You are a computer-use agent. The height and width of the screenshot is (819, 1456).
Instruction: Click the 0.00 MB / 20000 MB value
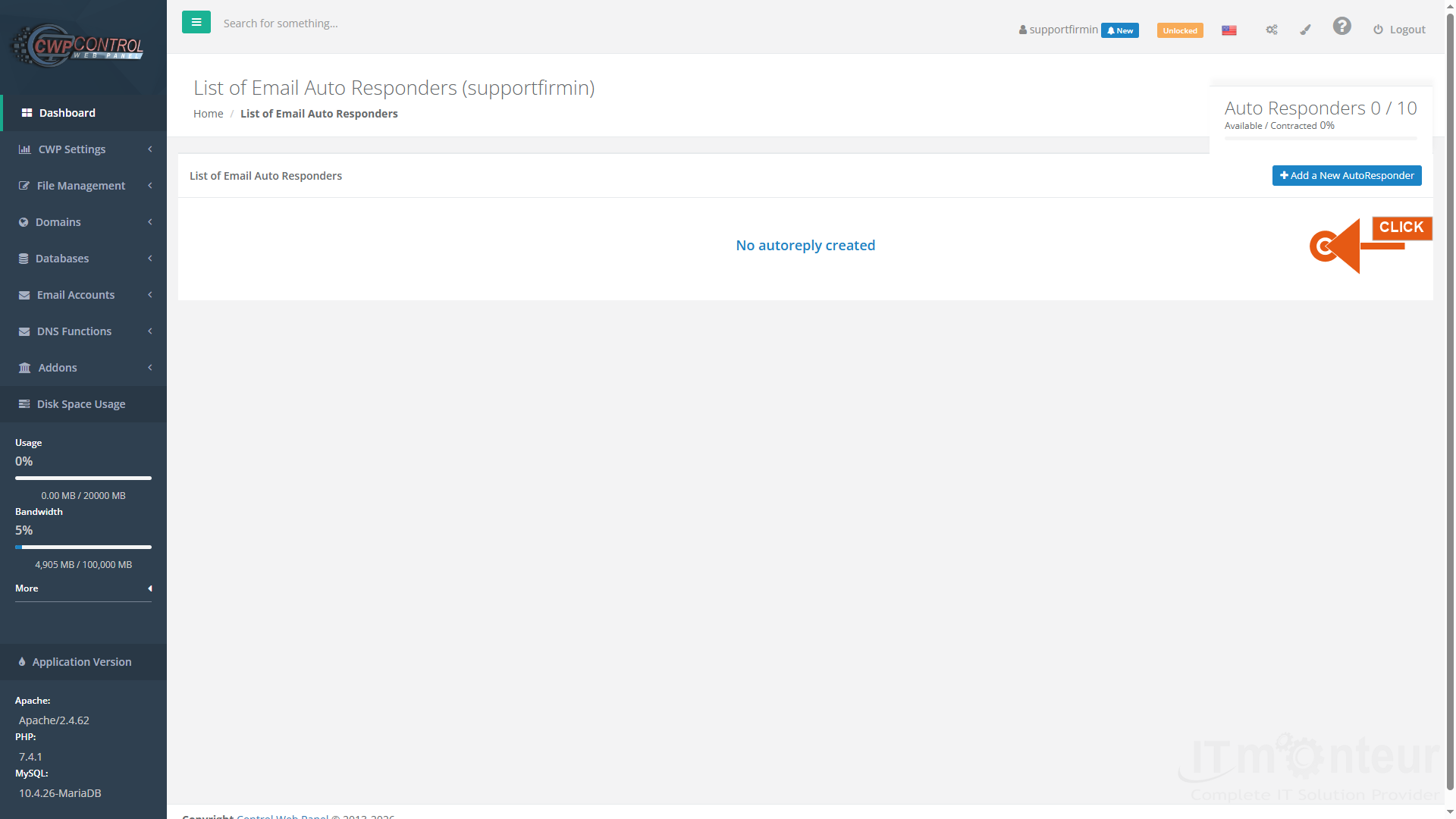(83, 496)
